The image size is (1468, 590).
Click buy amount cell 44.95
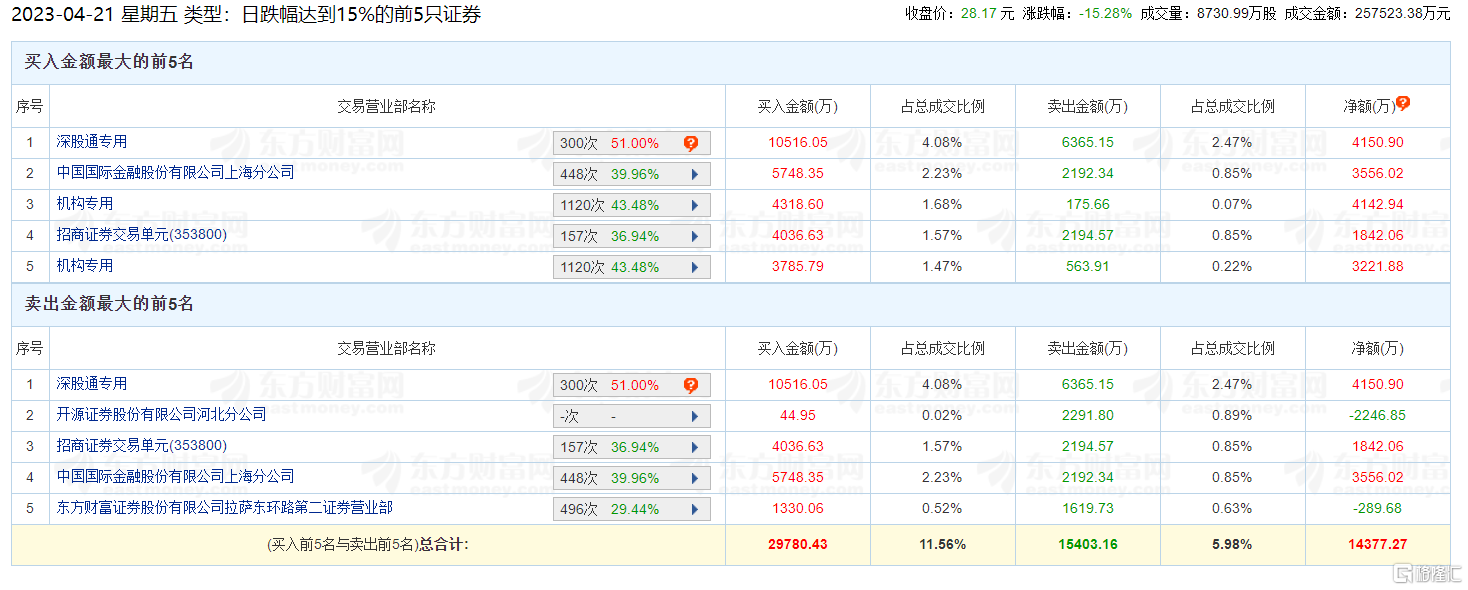click(x=798, y=415)
